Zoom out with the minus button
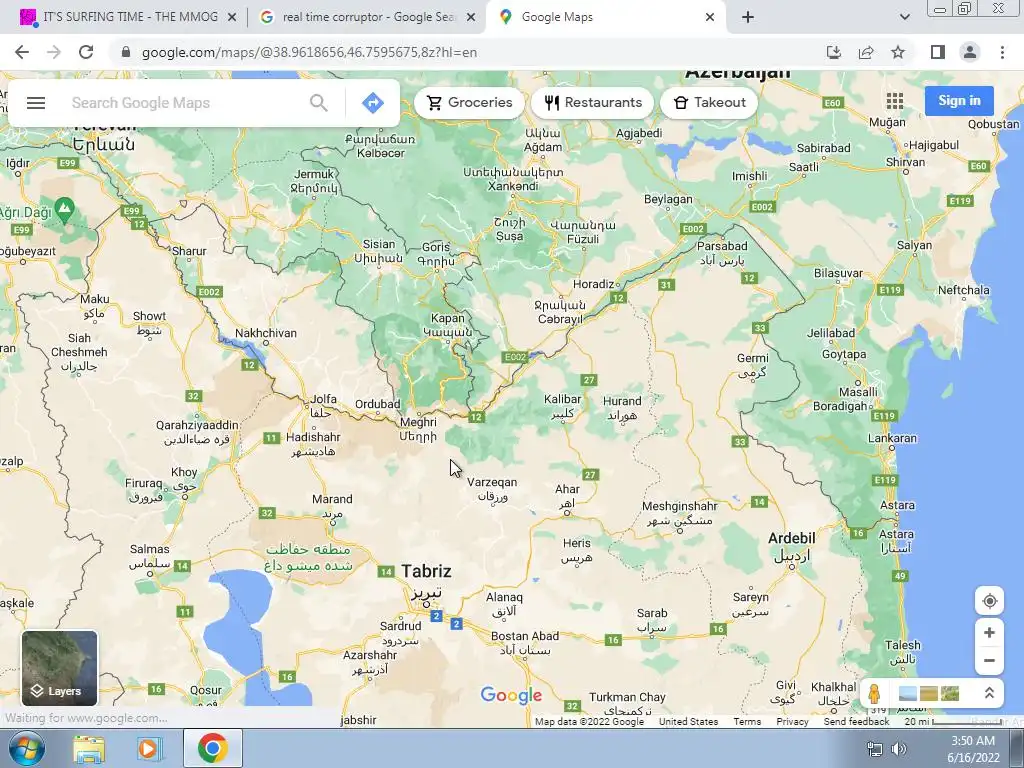The image size is (1024, 768). click(x=989, y=660)
